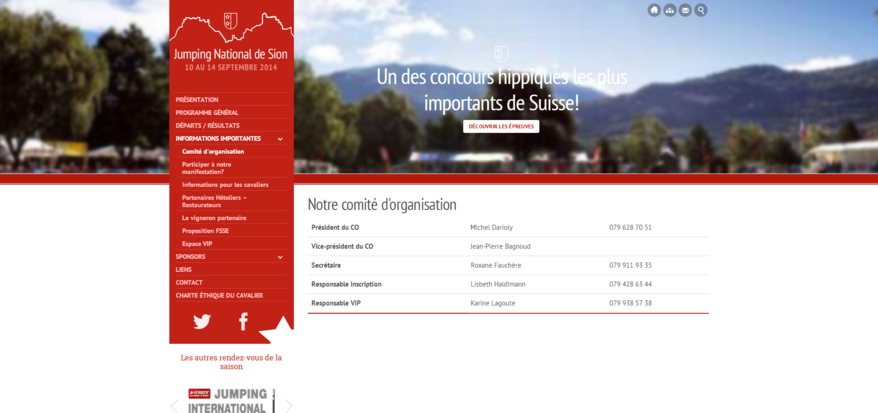
Task: Open the search magnifier icon
Action: pyautogui.click(x=701, y=10)
